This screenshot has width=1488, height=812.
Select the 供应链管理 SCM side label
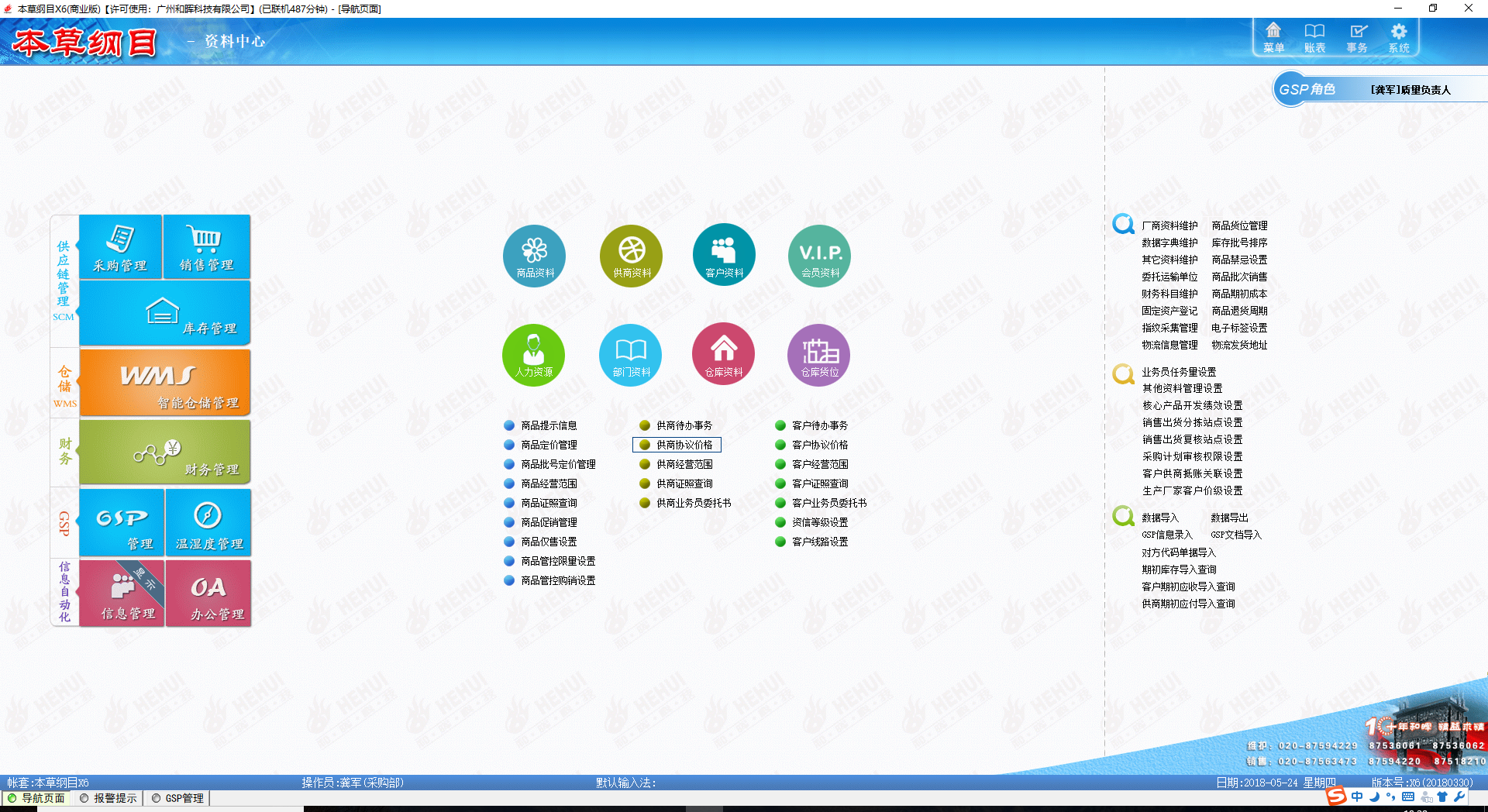(x=64, y=280)
